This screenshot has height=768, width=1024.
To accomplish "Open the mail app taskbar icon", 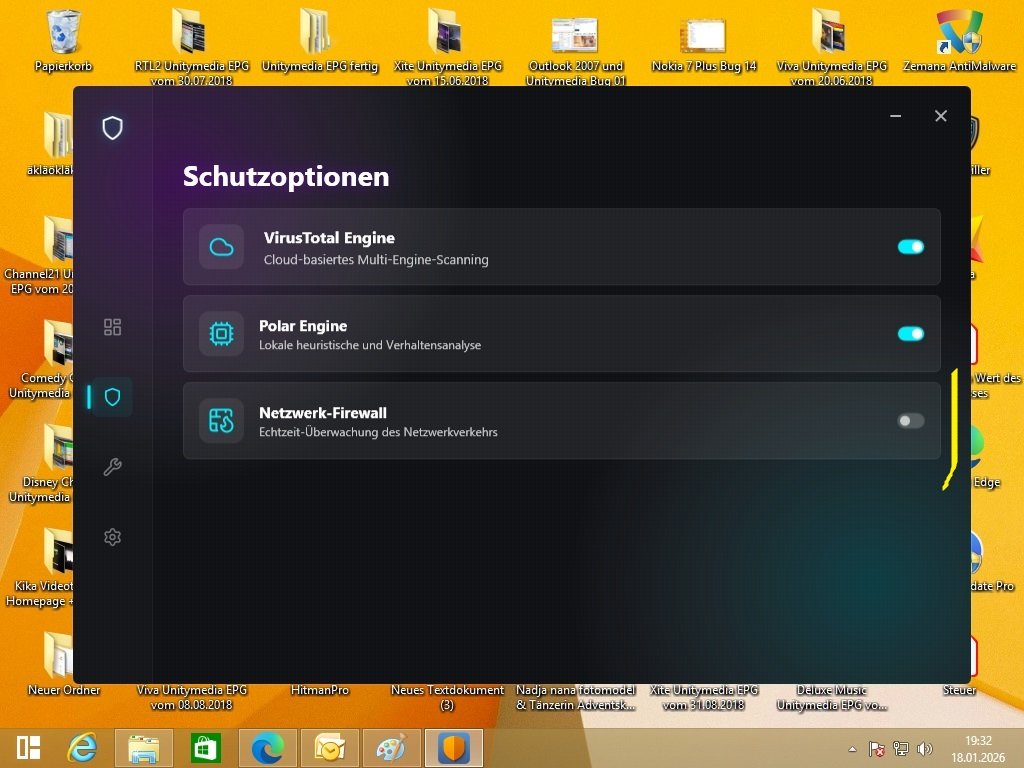I will tap(330, 748).
